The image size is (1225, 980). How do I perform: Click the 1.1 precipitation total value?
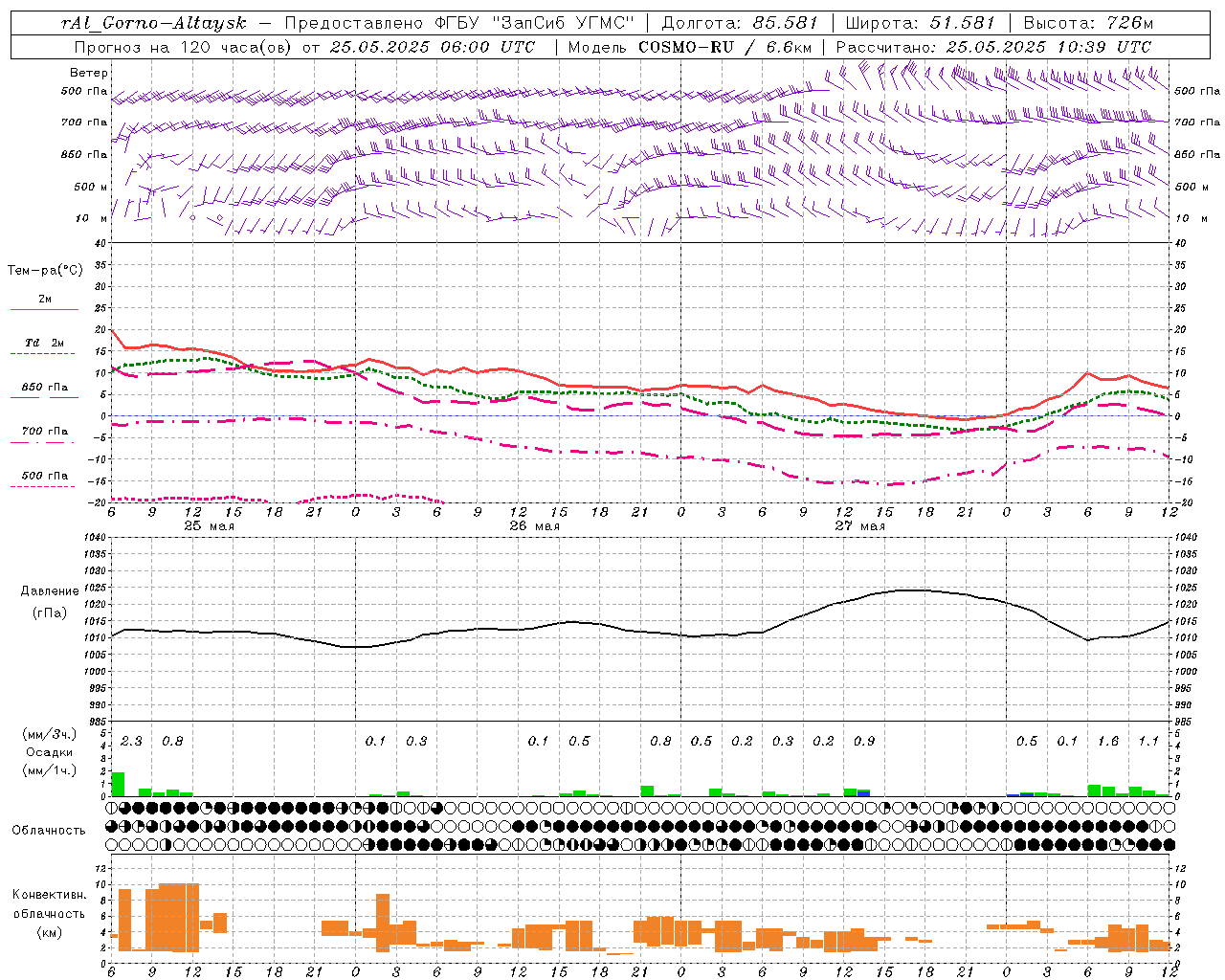click(1148, 742)
